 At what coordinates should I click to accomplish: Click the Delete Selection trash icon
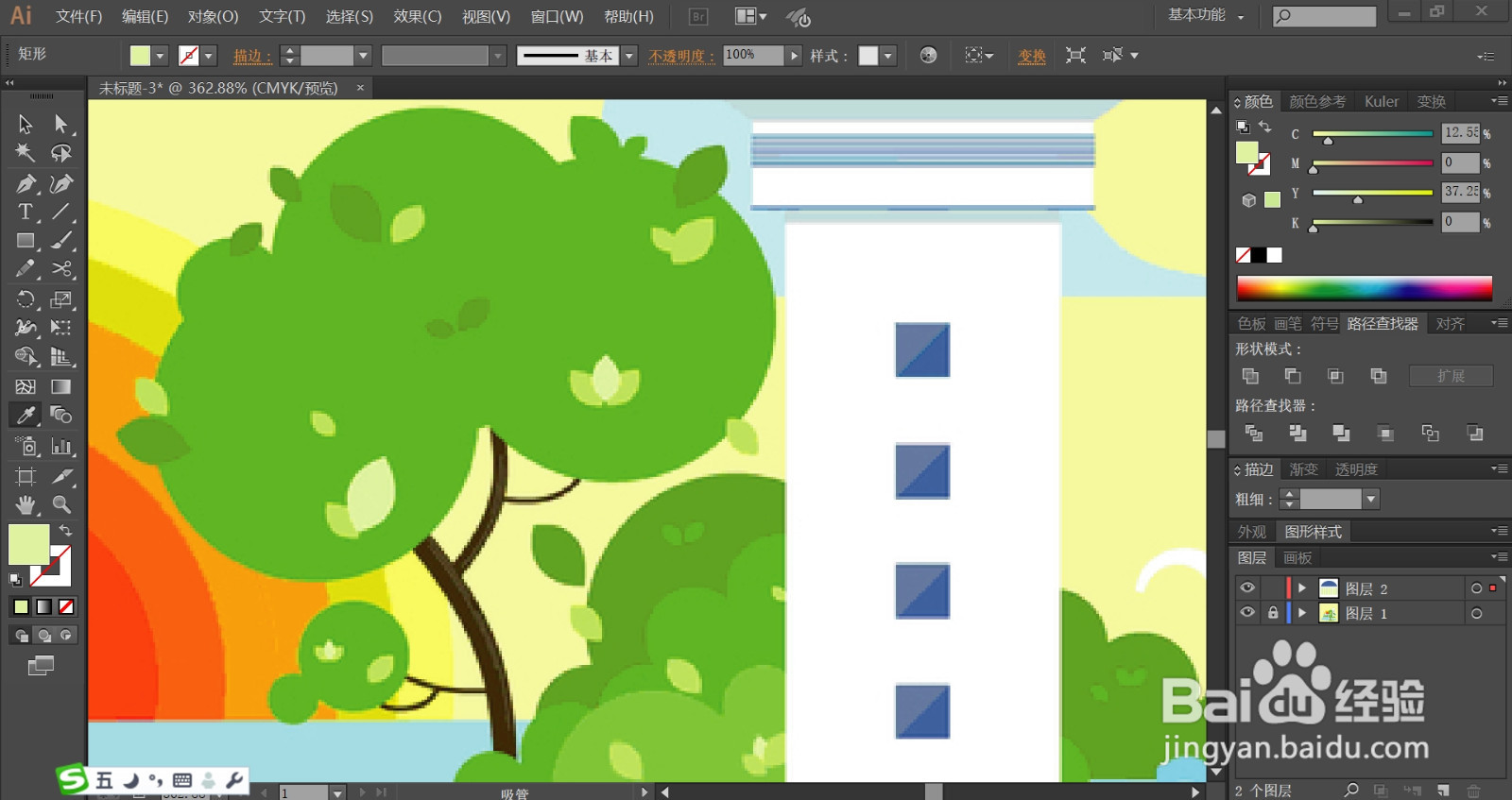1473,790
